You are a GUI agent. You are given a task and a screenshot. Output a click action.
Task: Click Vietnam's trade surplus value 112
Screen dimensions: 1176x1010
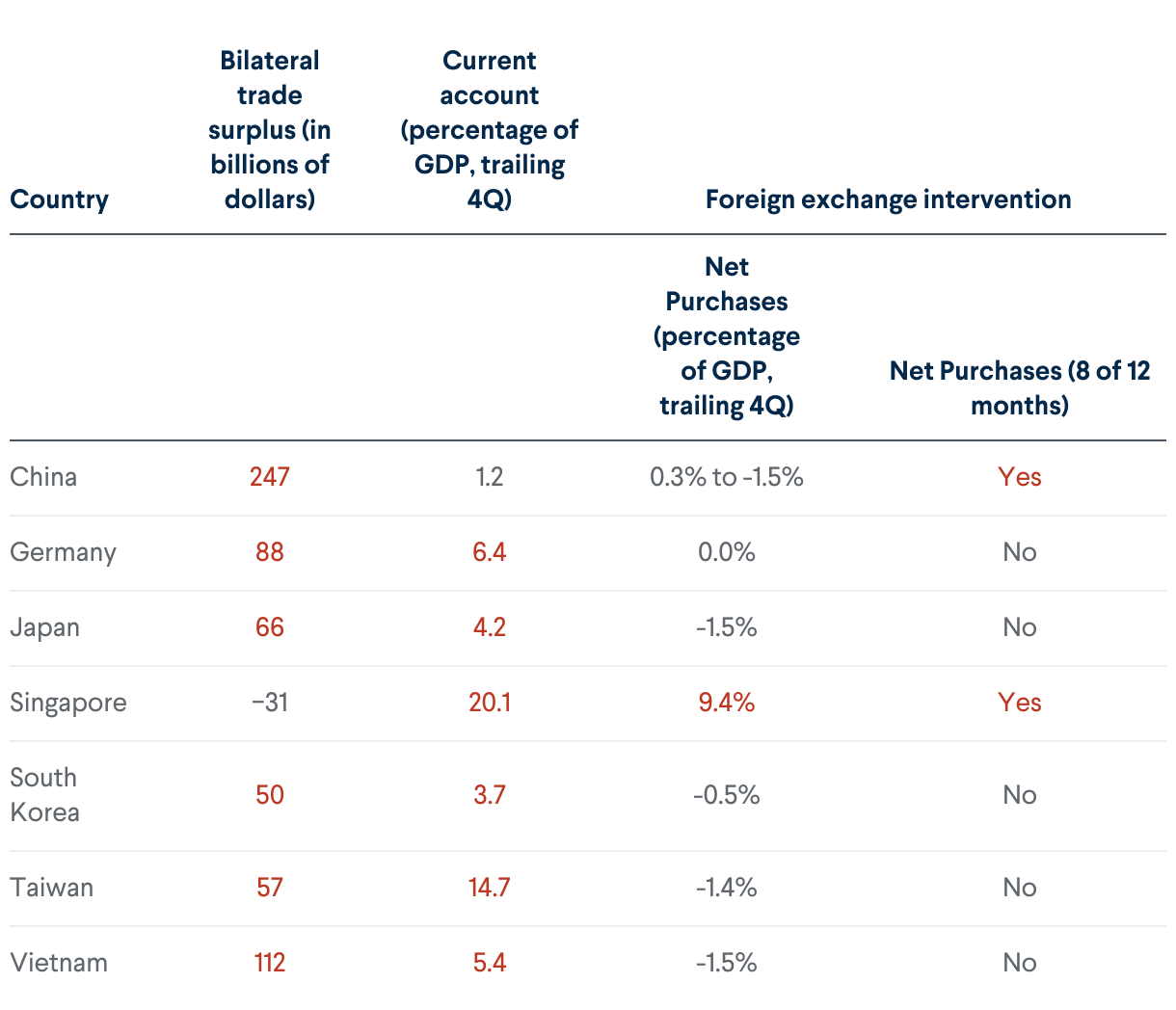[270, 963]
